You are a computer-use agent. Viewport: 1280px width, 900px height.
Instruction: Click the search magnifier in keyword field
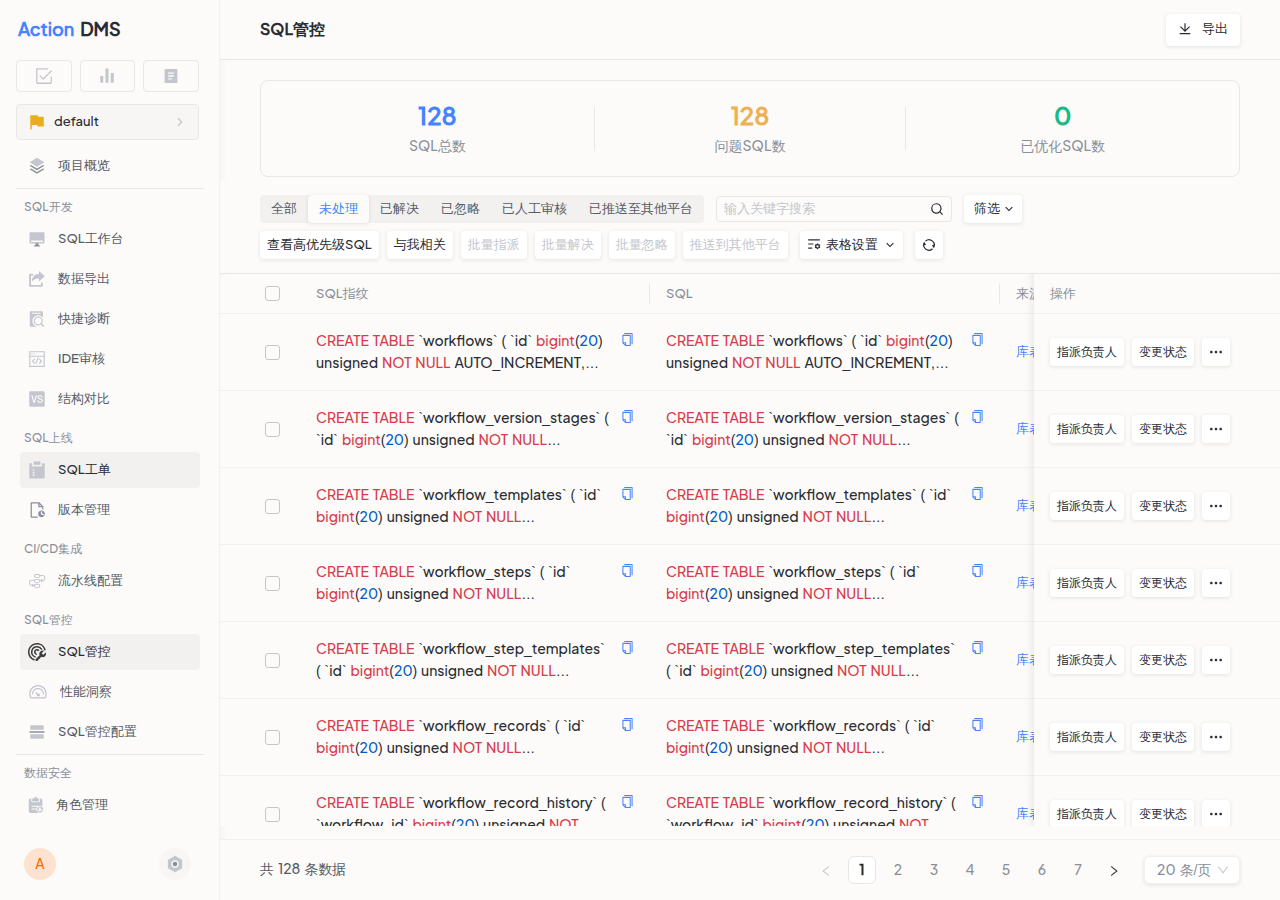pos(936,209)
